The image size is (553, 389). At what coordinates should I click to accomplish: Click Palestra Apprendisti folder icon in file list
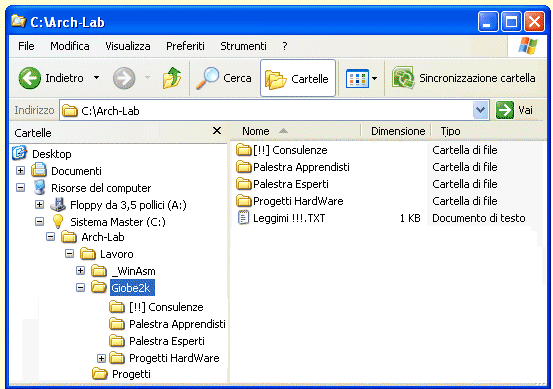point(243,167)
